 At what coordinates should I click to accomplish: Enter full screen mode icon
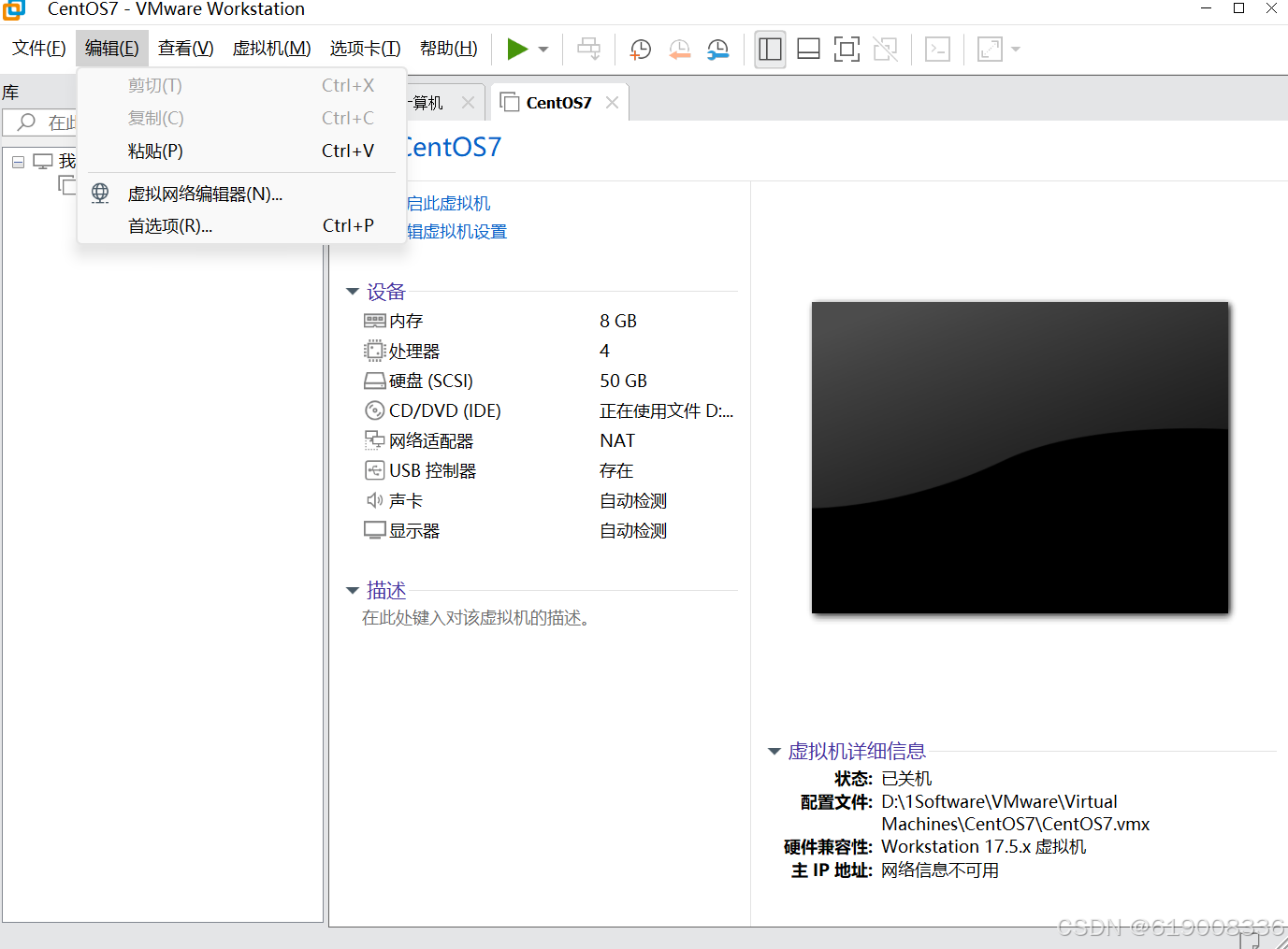tap(847, 49)
